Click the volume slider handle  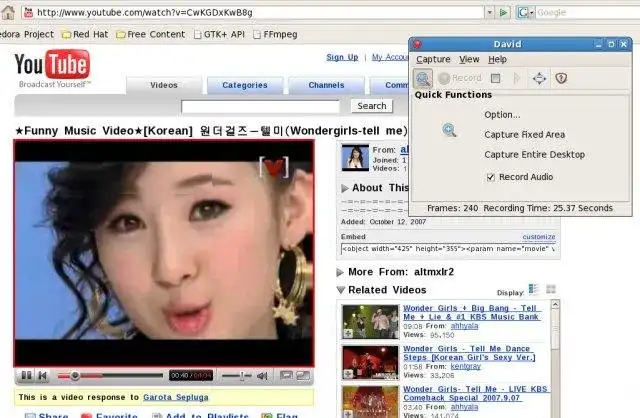[x=242, y=376]
